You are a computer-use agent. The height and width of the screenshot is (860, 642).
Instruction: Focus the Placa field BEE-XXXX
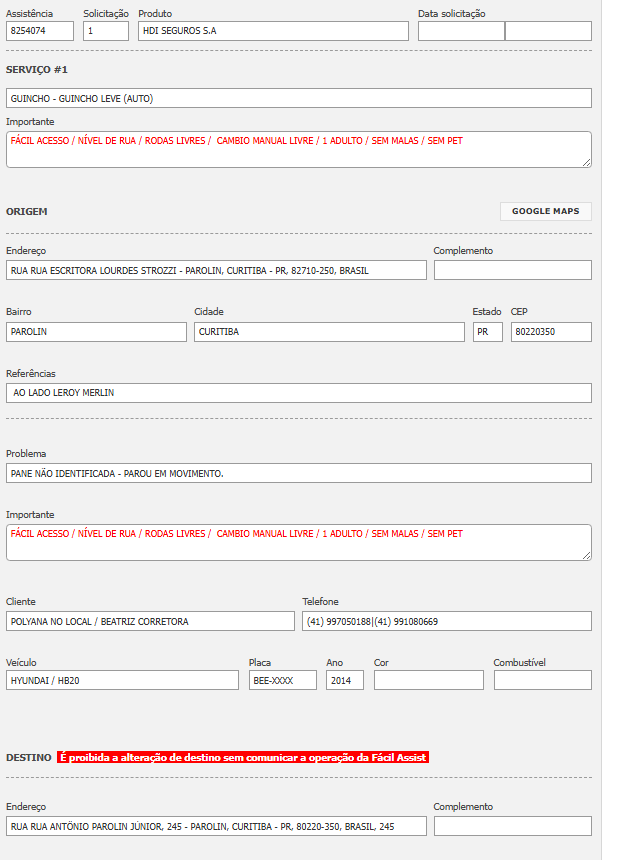(282, 680)
